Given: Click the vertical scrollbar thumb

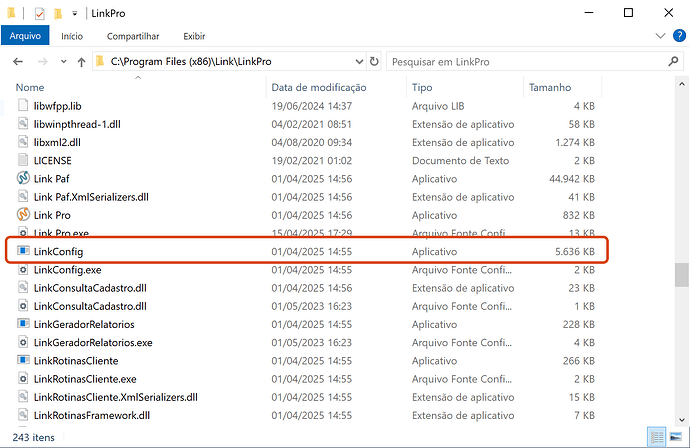Looking at the screenshot, I should point(681,274).
